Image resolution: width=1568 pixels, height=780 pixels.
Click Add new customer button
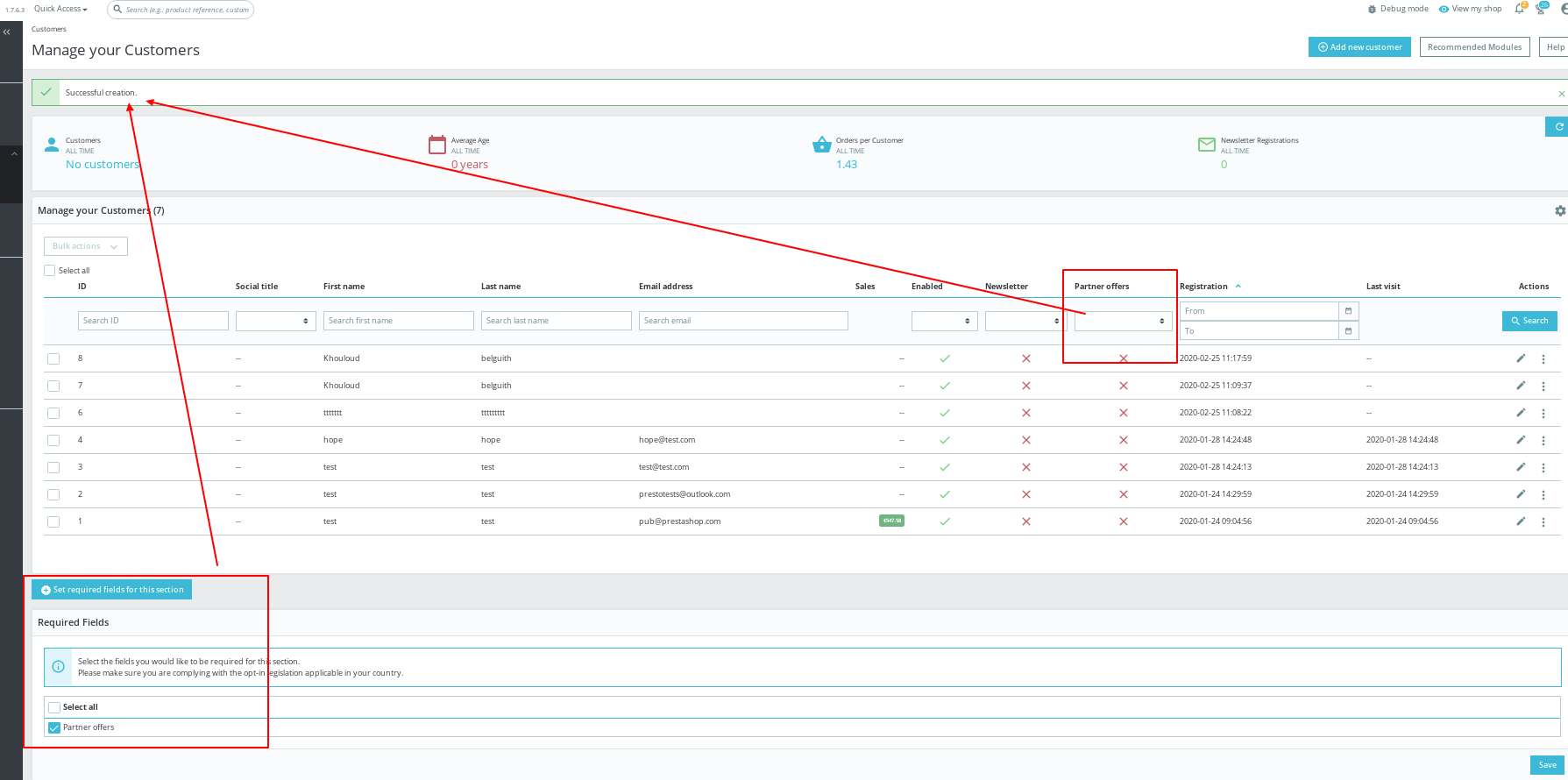click(1359, 47)
